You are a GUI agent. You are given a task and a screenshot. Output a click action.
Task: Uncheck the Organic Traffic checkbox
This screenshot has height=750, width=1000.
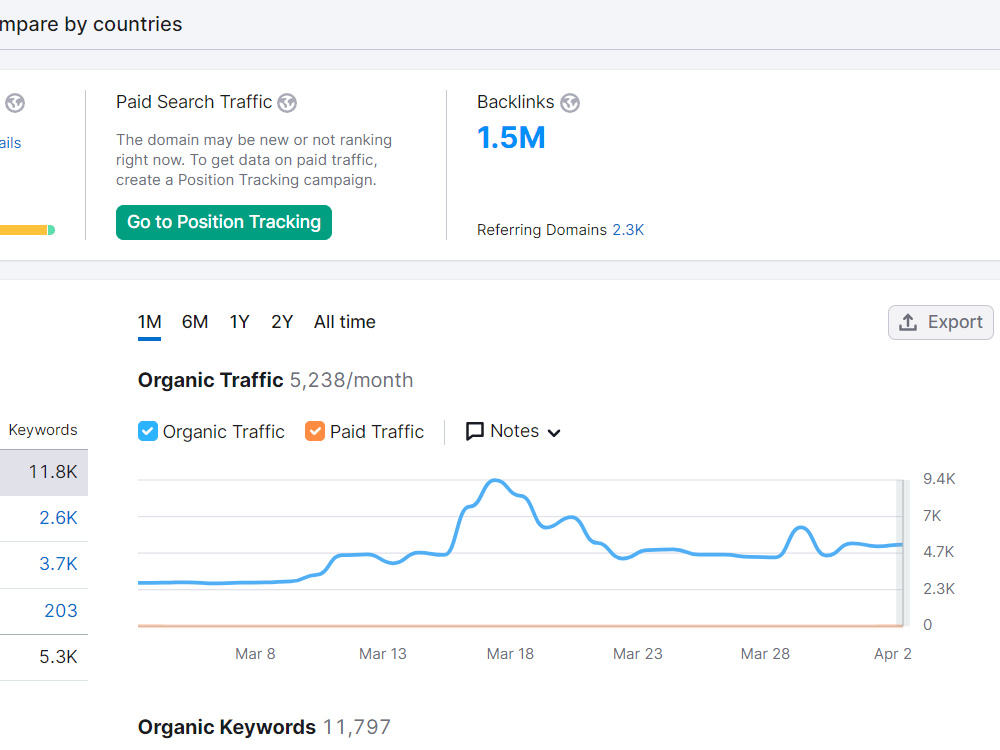(x=147, y=432)
